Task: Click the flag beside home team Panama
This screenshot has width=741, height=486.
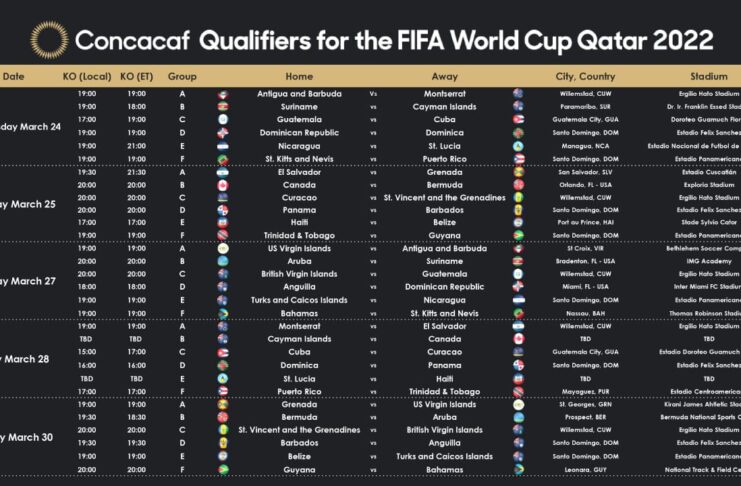Action: click(223, 210)
